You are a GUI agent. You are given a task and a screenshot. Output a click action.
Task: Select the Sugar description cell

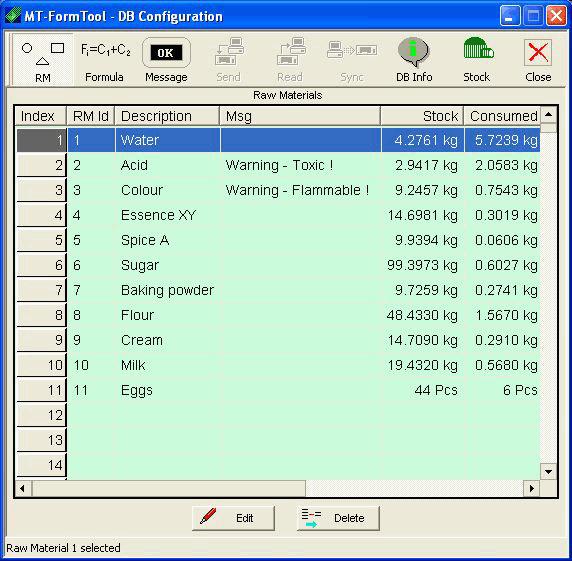coord(168,265)
